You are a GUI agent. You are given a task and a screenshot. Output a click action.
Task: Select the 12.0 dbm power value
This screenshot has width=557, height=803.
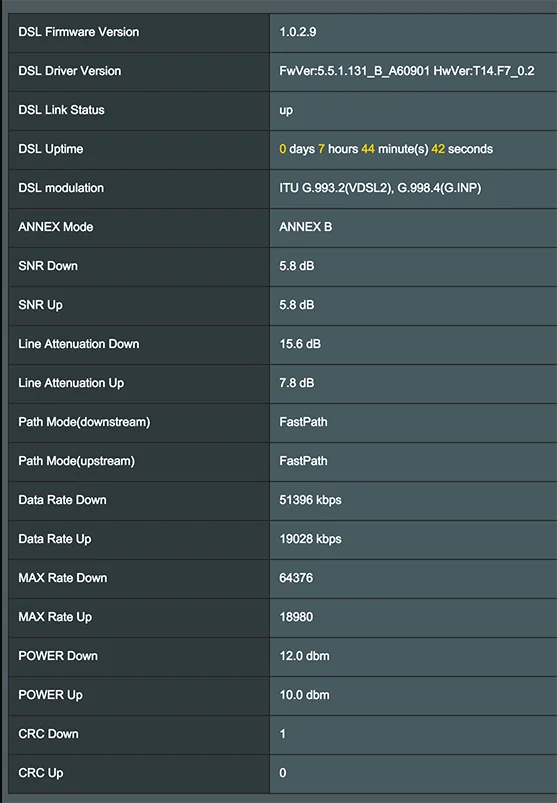(305, 656)
